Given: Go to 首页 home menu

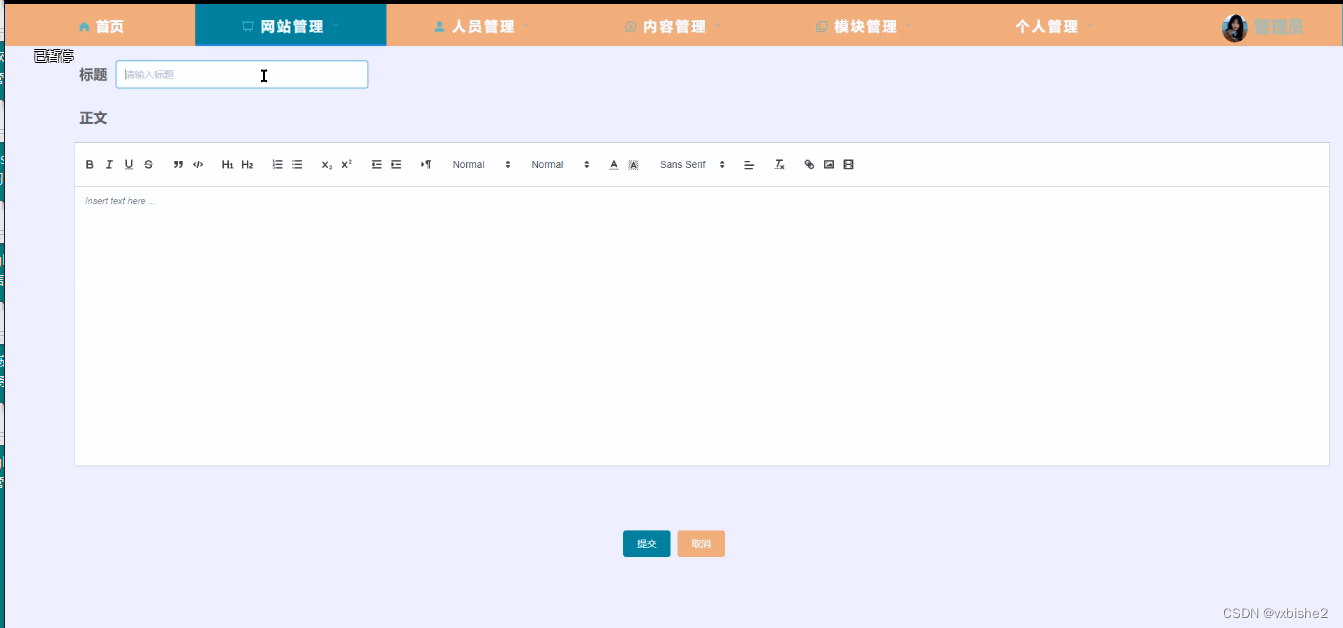Looking at the screenshot, I should (x=101, y=27).
